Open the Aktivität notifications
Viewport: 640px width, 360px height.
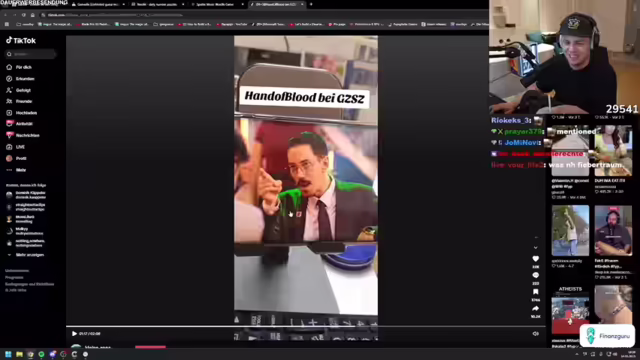click(20, 124)
